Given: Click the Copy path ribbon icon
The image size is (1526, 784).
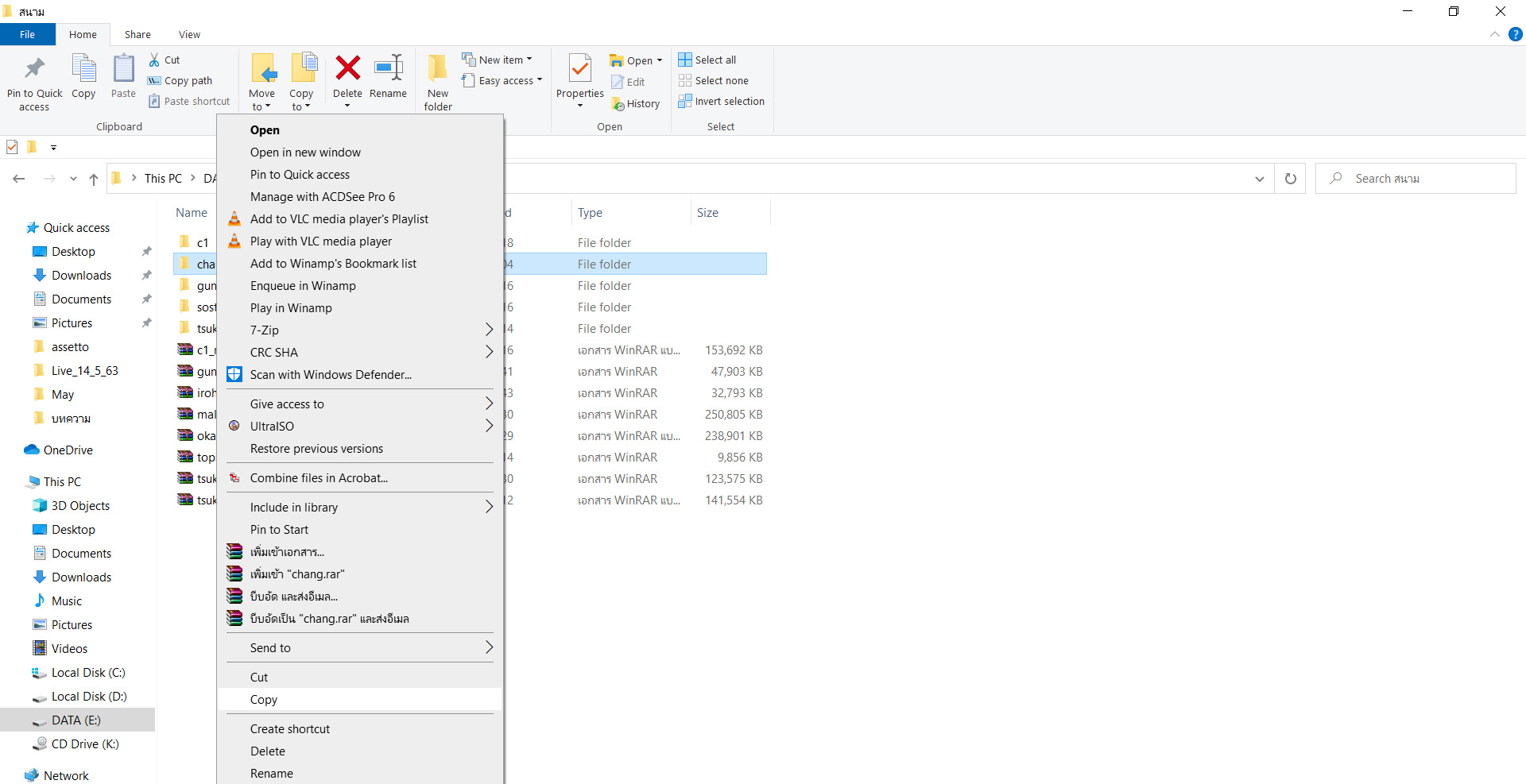Looking at the screenshot, I should (154, 80).
